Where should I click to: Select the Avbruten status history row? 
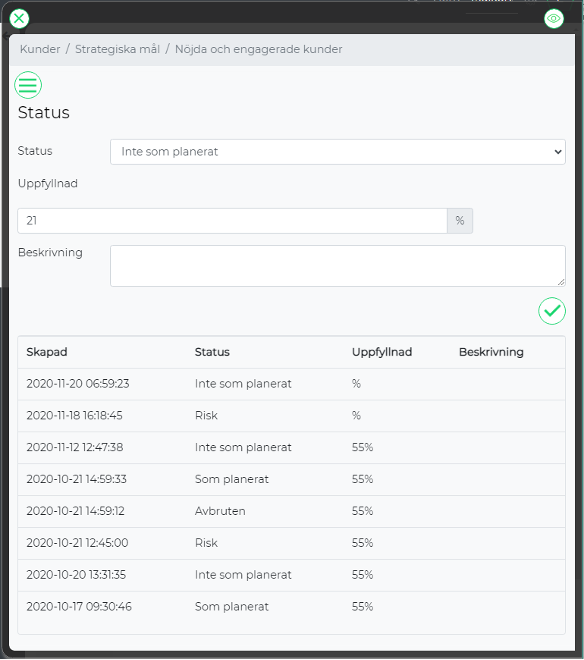click(291, 511)
